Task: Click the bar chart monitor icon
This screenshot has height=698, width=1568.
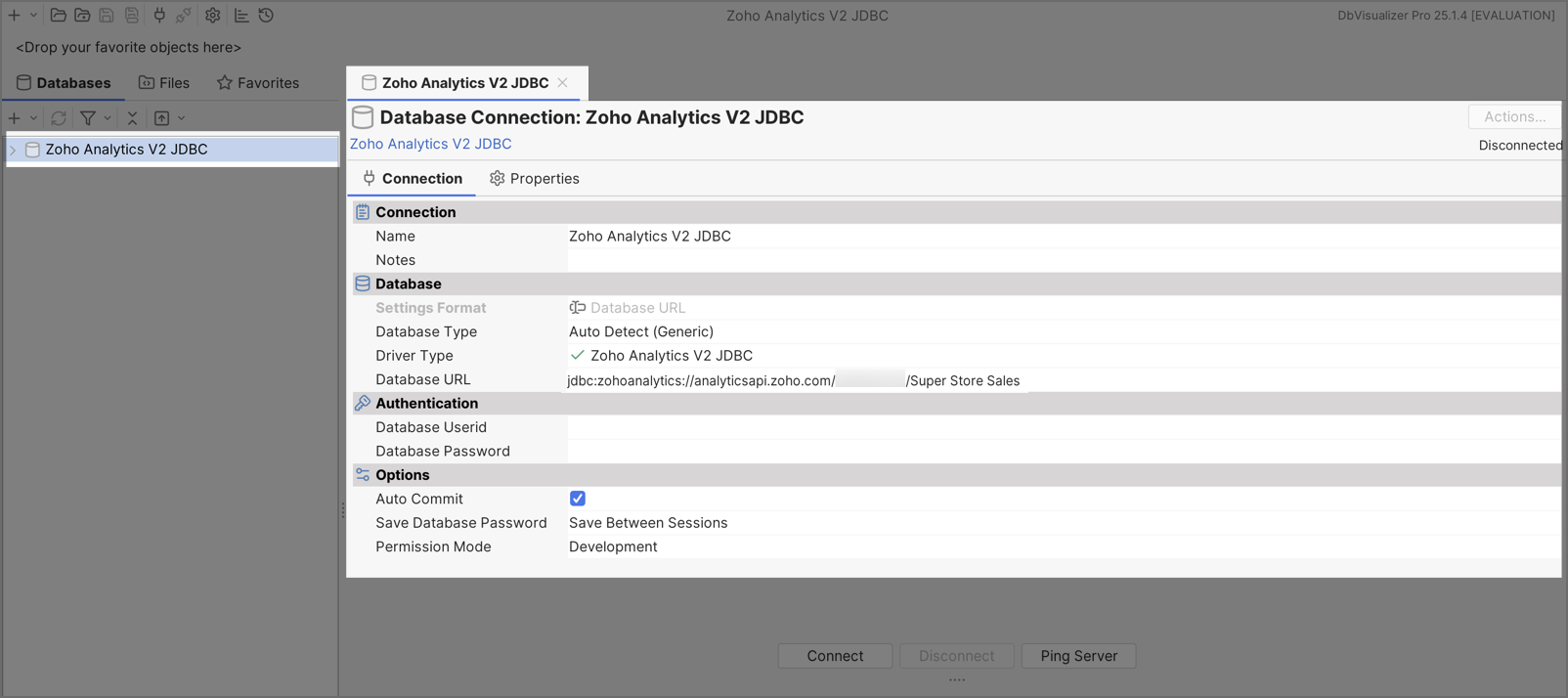Action: pos(240,16)
